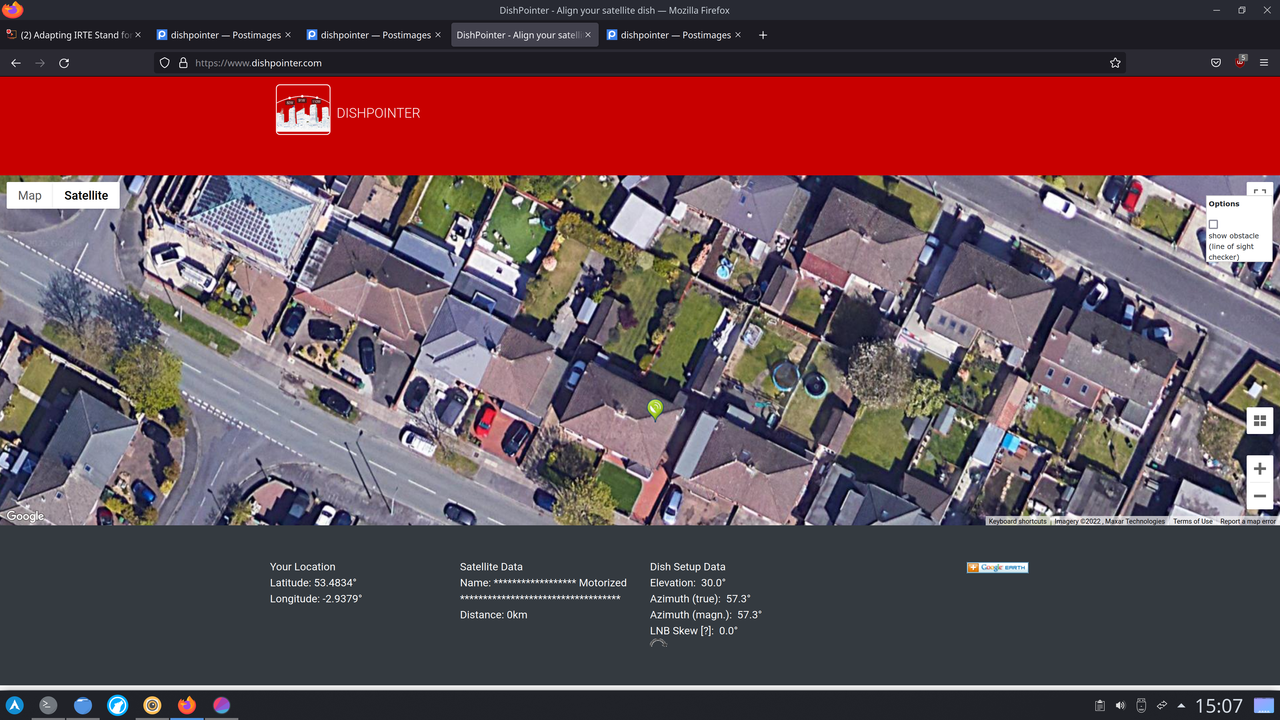This screenshot has height=720, width=1280.
Task: Click the DishPointer logo image
Action: point(303,109)
